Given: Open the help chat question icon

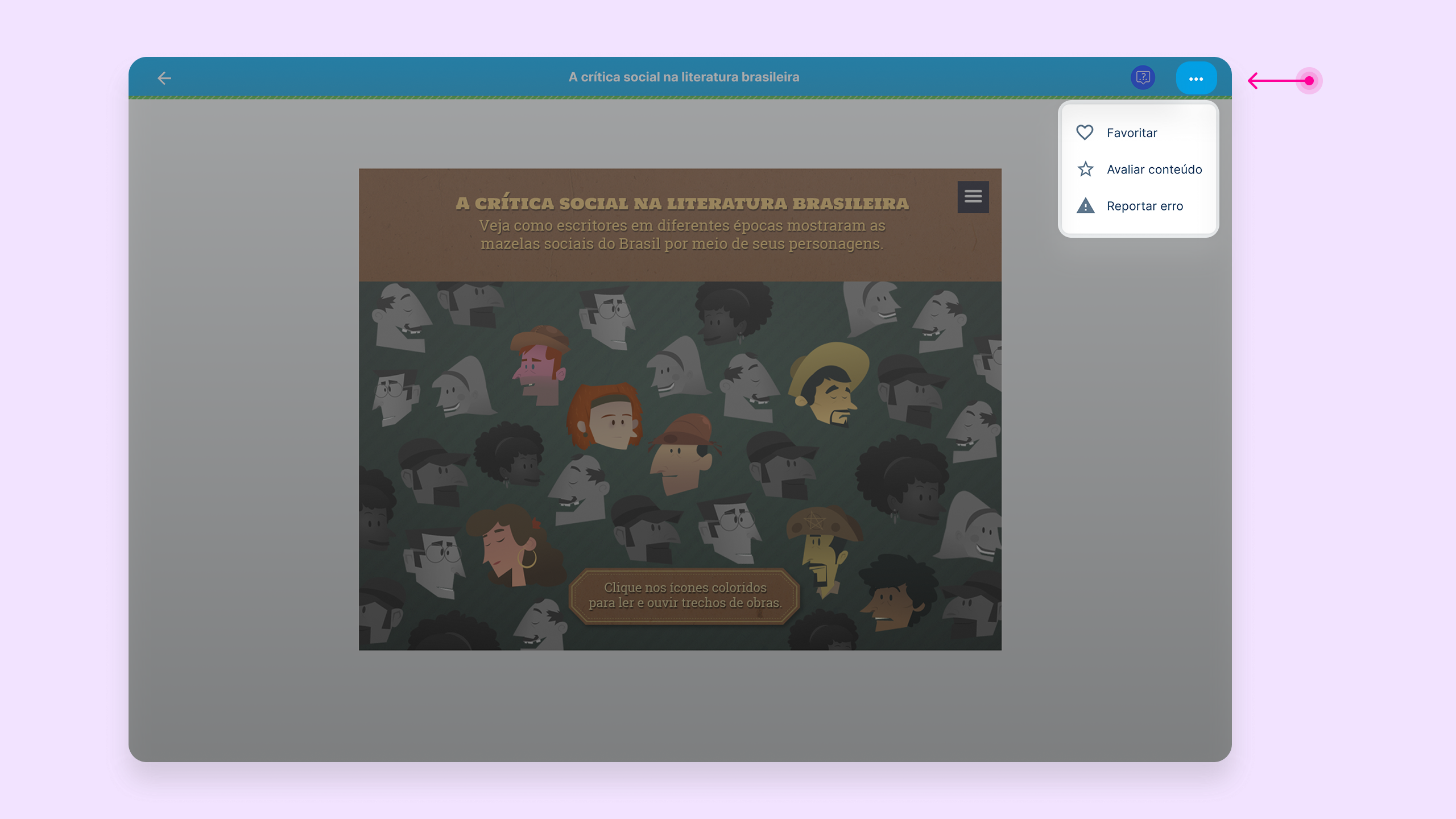Looking at the screenshot, I should coord(1143,77).
